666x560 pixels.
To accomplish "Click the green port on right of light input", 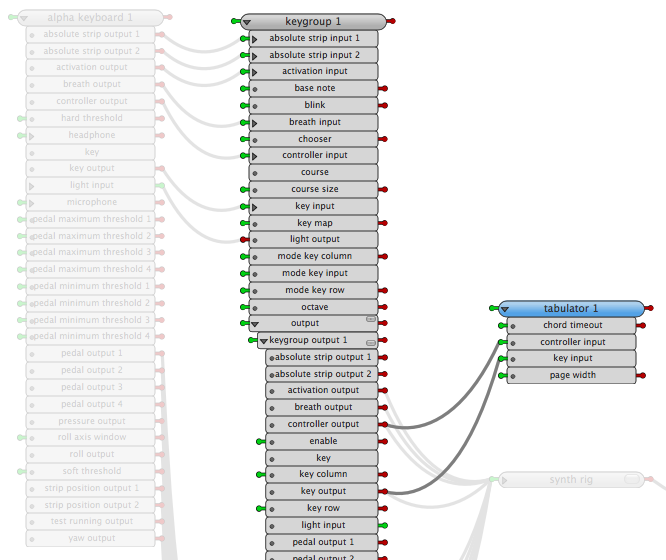I will [383, 526].
